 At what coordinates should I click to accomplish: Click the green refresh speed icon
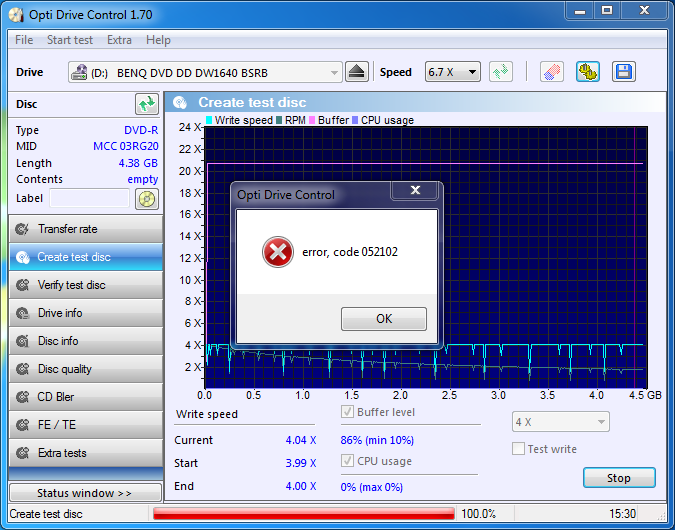pyautogui.click(x=501, y=72)
